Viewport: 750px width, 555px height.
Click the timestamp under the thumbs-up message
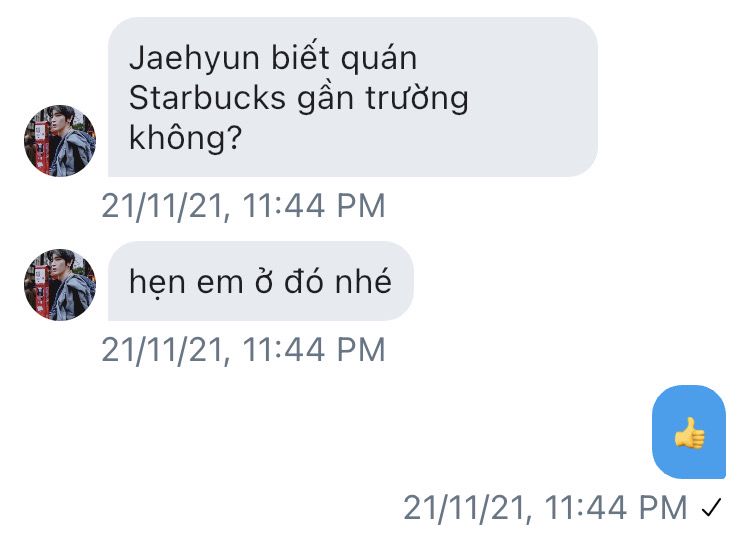click(545, 508)
